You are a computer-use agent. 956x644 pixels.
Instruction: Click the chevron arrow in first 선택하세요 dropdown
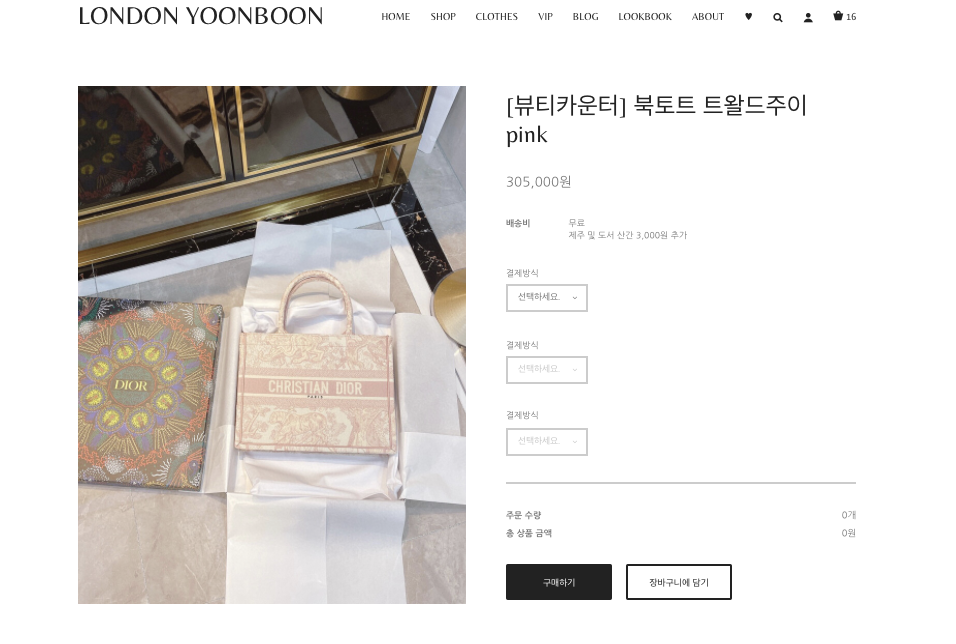pos(574,298)
